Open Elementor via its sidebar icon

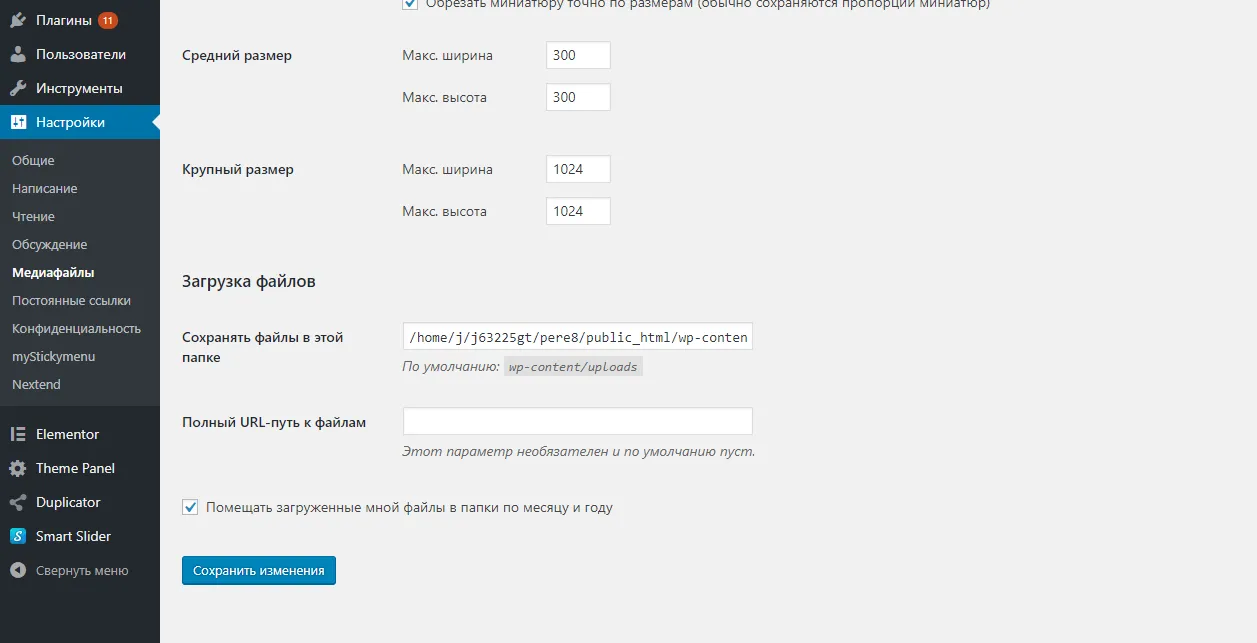pyautogui.click(x=18, y=434)
